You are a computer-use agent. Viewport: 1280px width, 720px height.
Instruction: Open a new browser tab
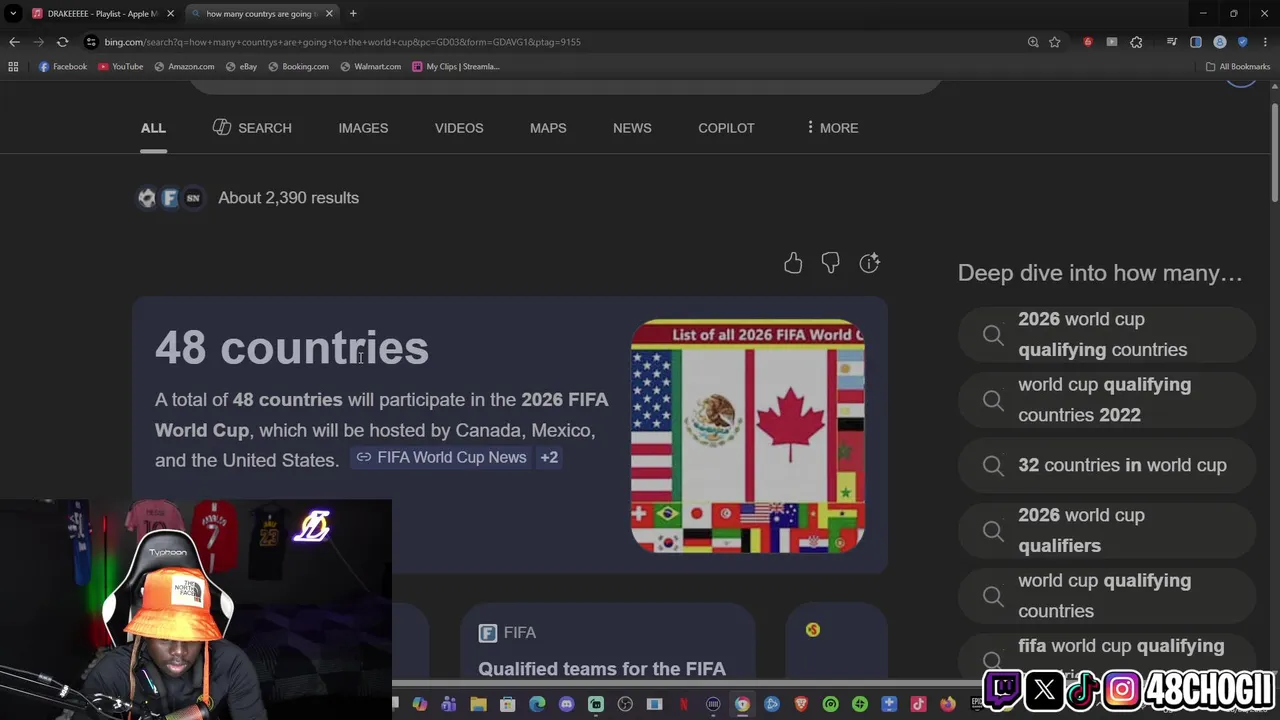[353, 14]
